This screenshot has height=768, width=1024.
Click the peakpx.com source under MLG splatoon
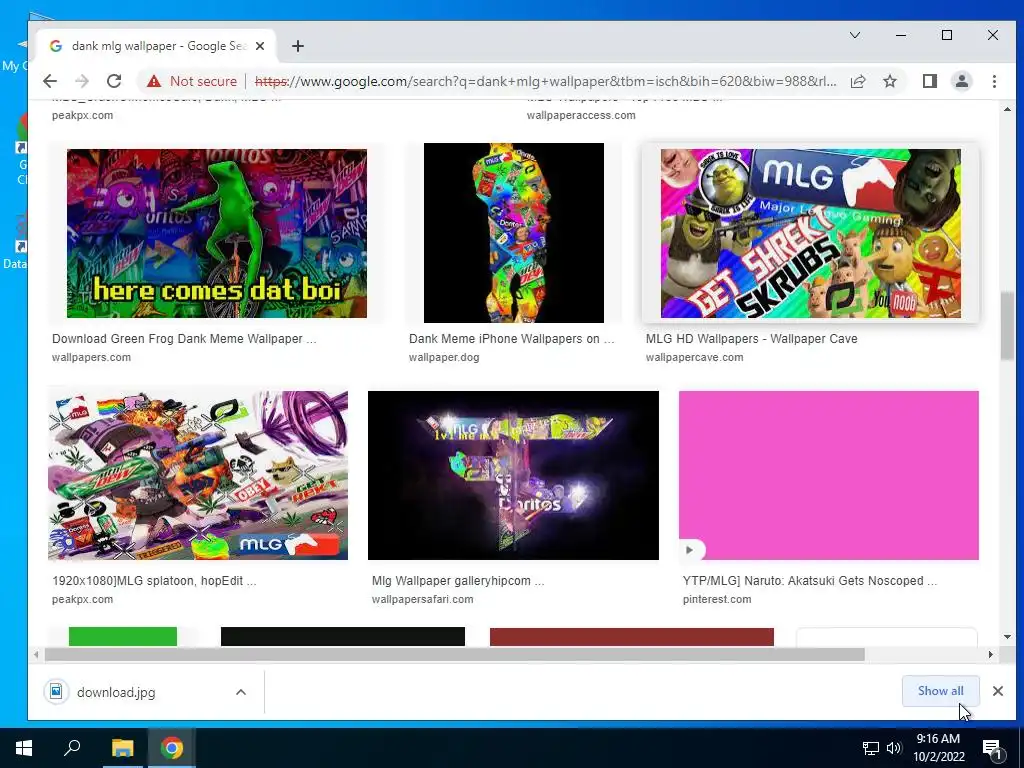(x=82, y=599)
